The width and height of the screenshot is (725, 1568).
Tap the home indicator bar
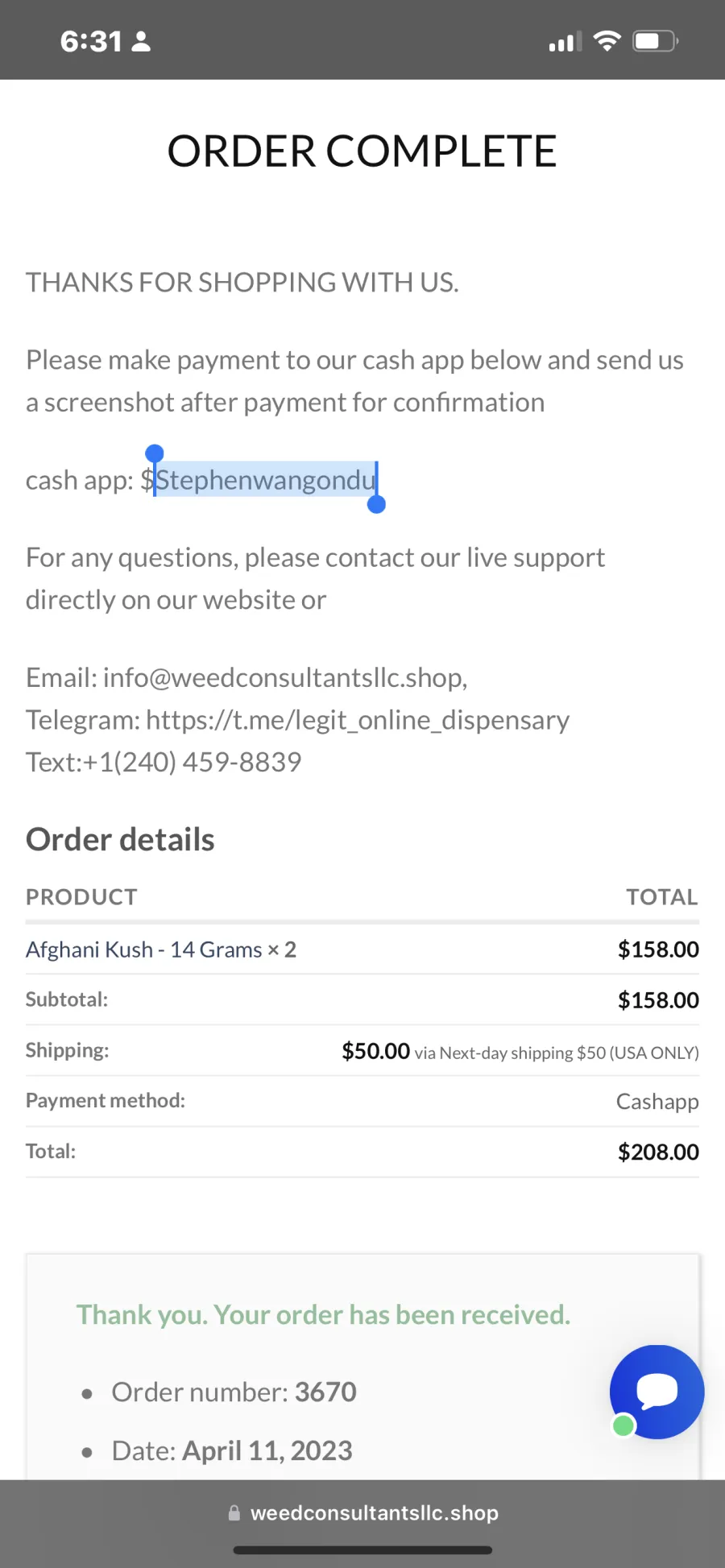362,1549
